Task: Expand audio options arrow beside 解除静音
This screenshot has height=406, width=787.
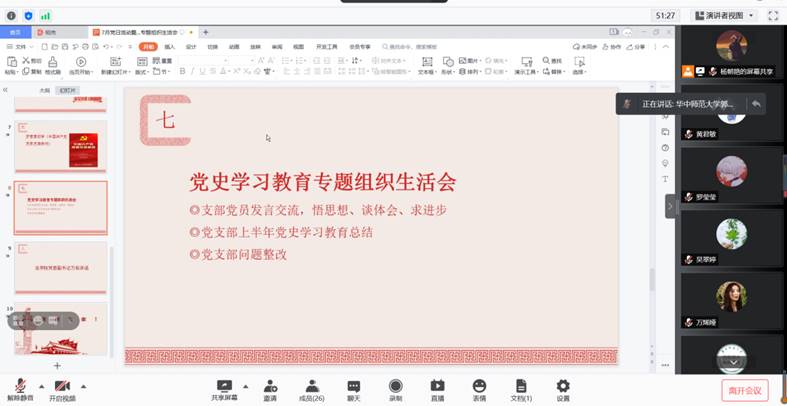Action: [x=41, y=386]
